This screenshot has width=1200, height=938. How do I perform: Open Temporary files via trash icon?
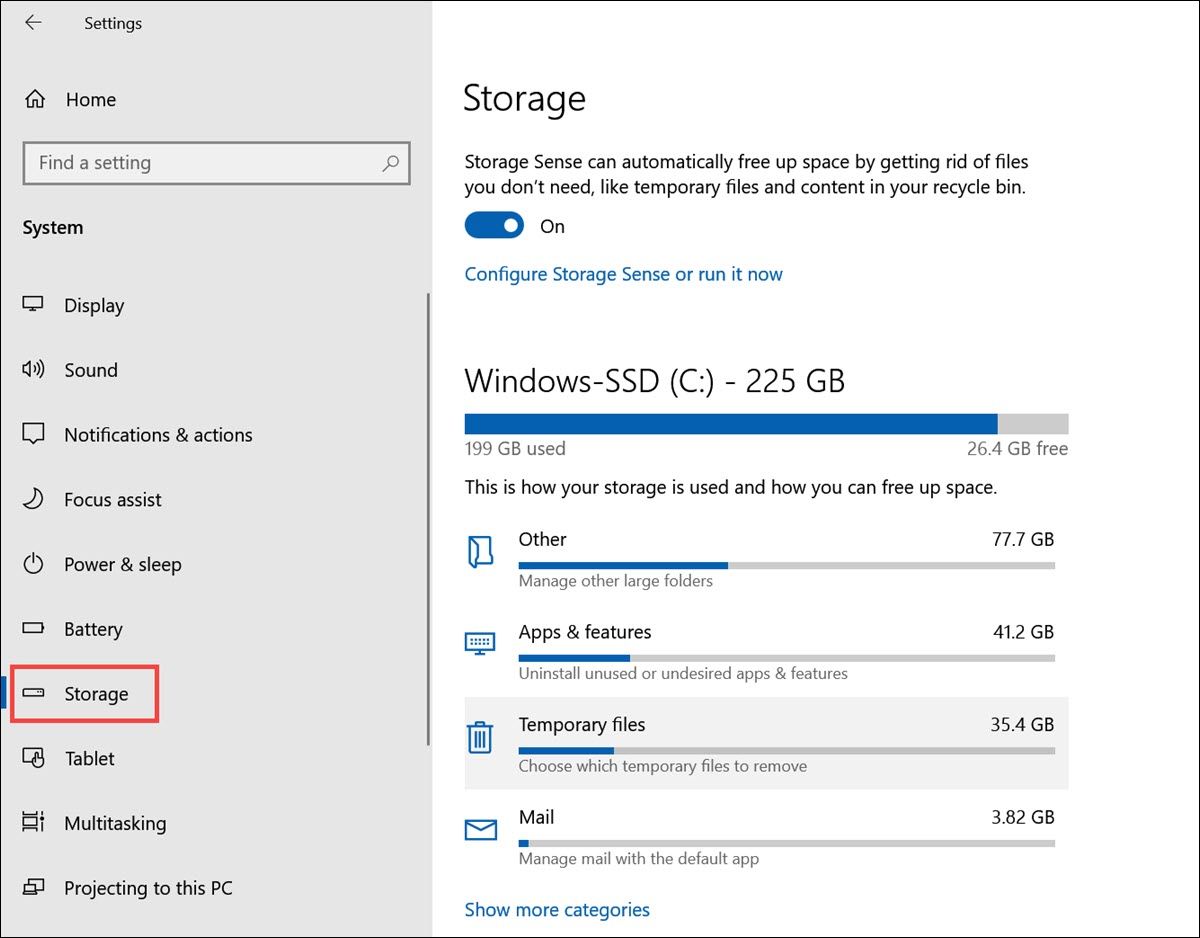481,737
